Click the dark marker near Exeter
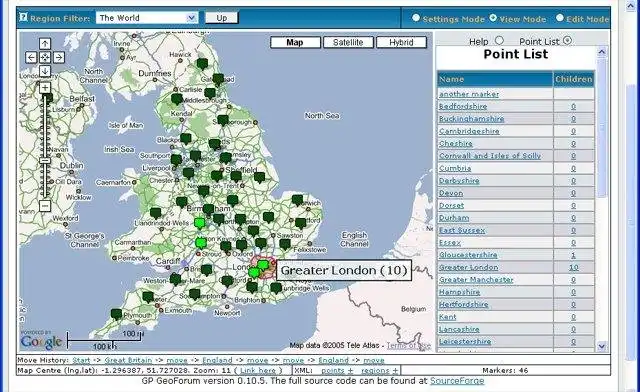 click(x=148, y=297)
